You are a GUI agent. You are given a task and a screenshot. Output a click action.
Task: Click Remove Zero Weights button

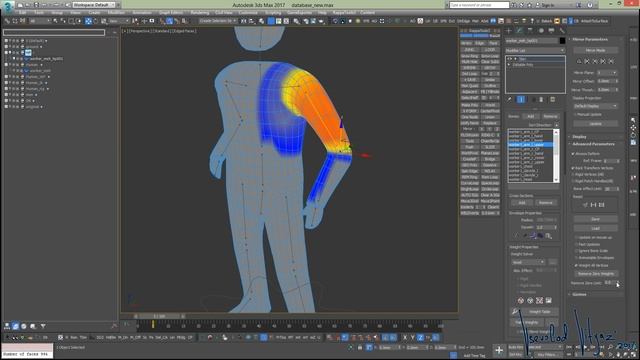tap(596, 274)
